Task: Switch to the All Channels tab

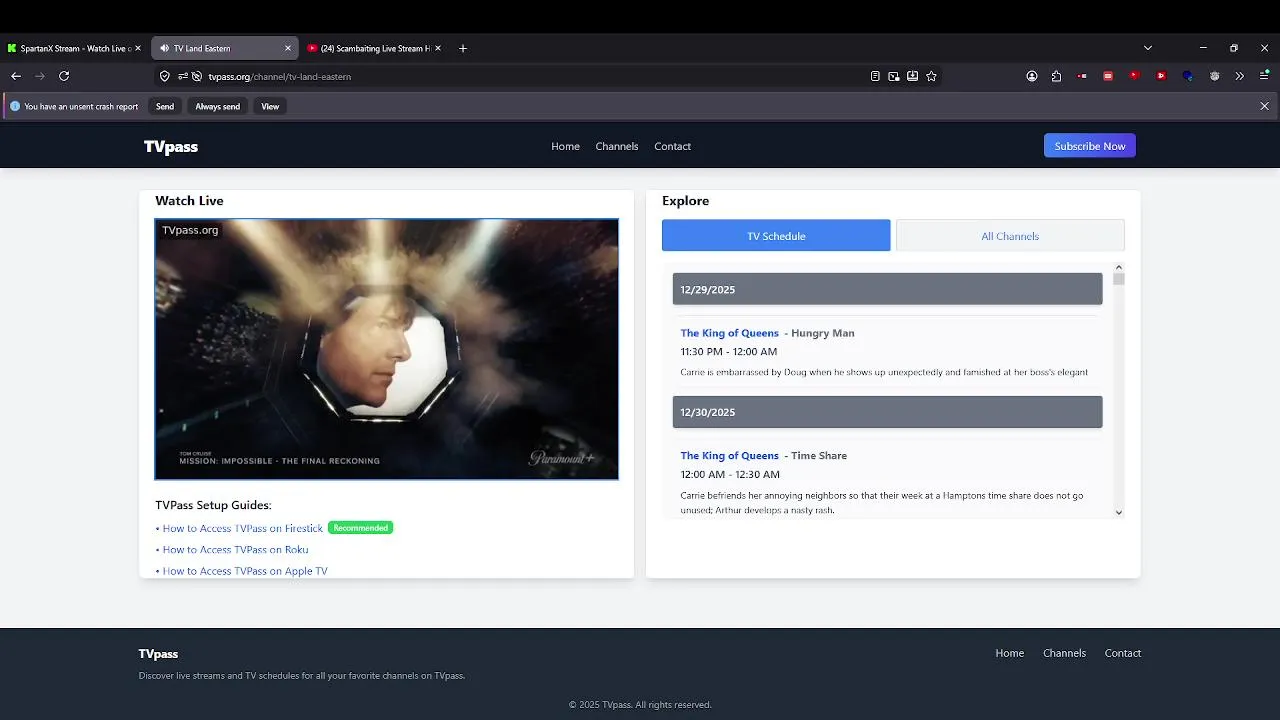Action: pos(1010,236)
